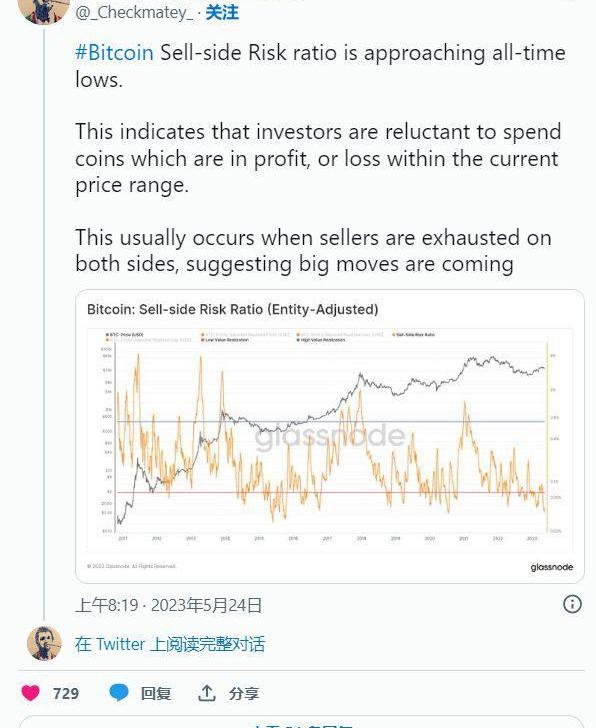The width and height of the screenshot is (596, 728).
Task: Click the blue reply speech bubble icon
Action: click(x=119, y=693)
